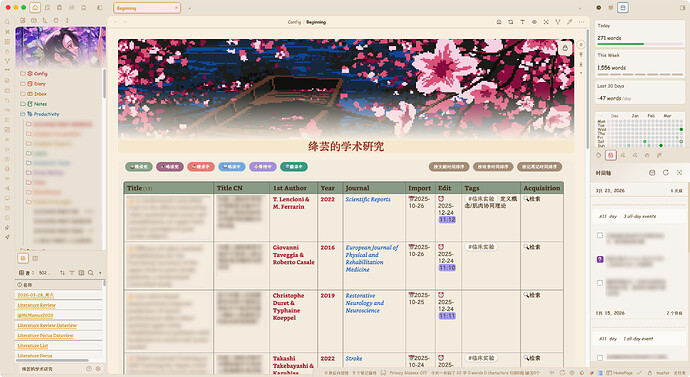The height and width of the screenshot is (377, 690).
Task: Select the highlighted first tab in bottom-left panel
Action: [x=23, y=258]
